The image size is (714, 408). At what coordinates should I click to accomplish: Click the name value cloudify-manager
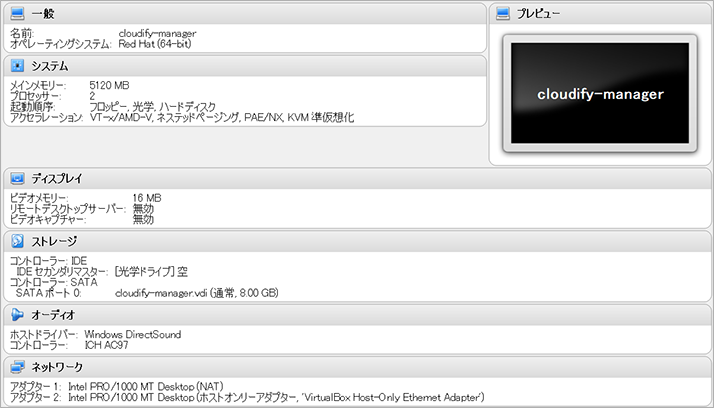click(x=158, y=33)
